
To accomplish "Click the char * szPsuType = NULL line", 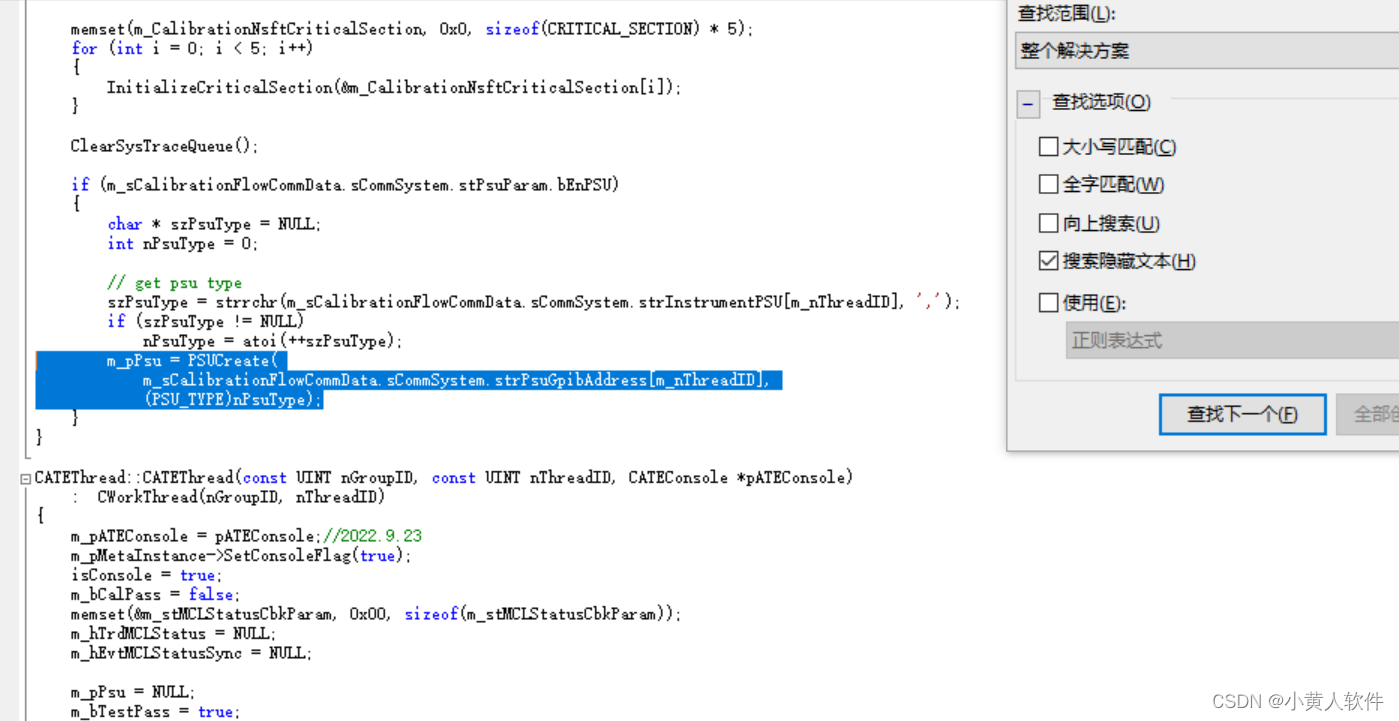I will [214, 224].
